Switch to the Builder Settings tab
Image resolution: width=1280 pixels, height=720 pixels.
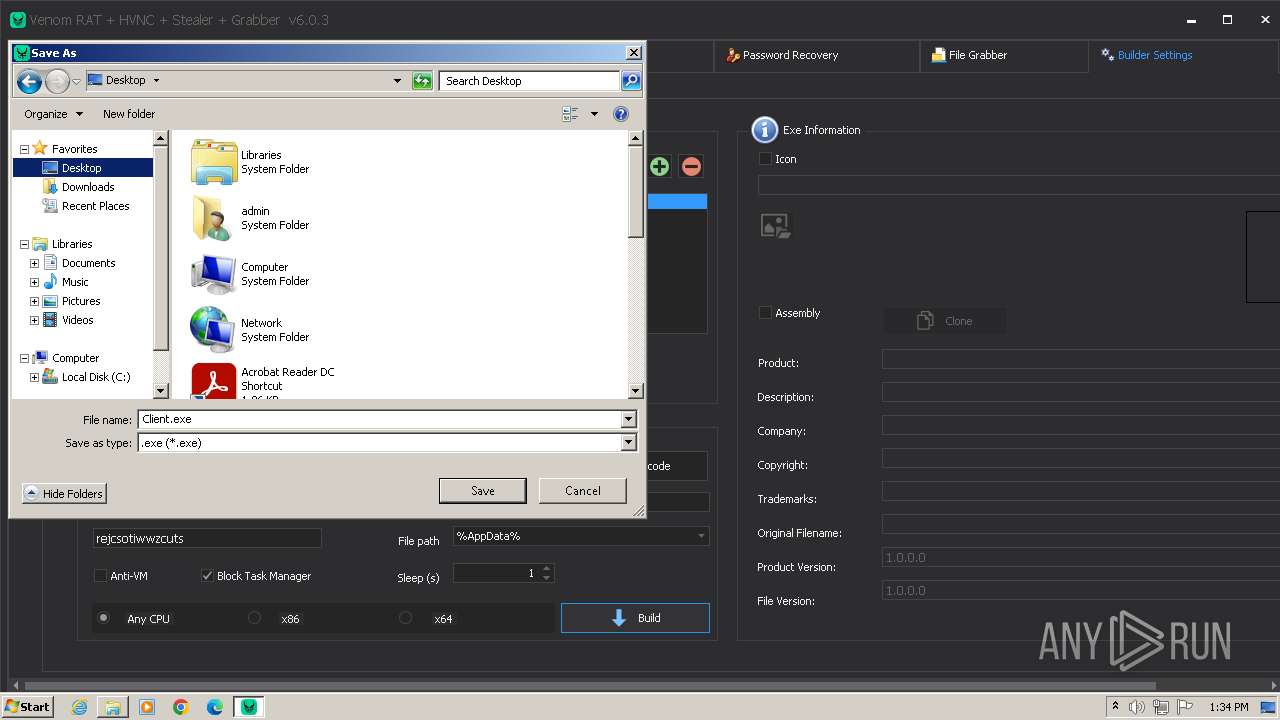pyautogui.click(x=1146, y=55)
